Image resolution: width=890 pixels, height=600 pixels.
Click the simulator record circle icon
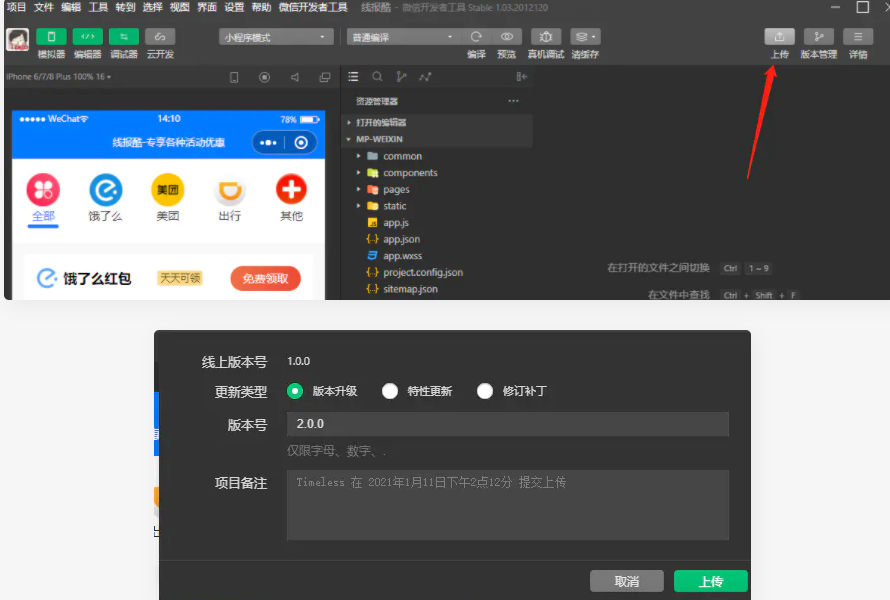265,77
